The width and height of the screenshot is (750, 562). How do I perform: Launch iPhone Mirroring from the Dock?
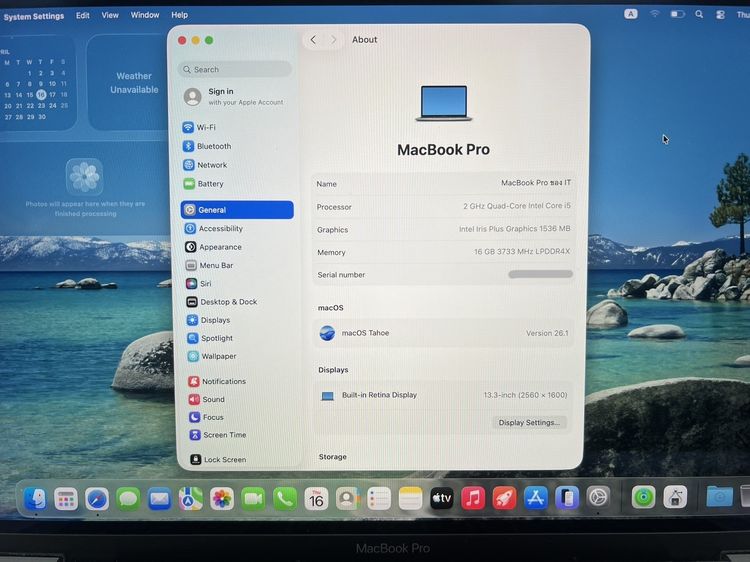click(567, 498)
